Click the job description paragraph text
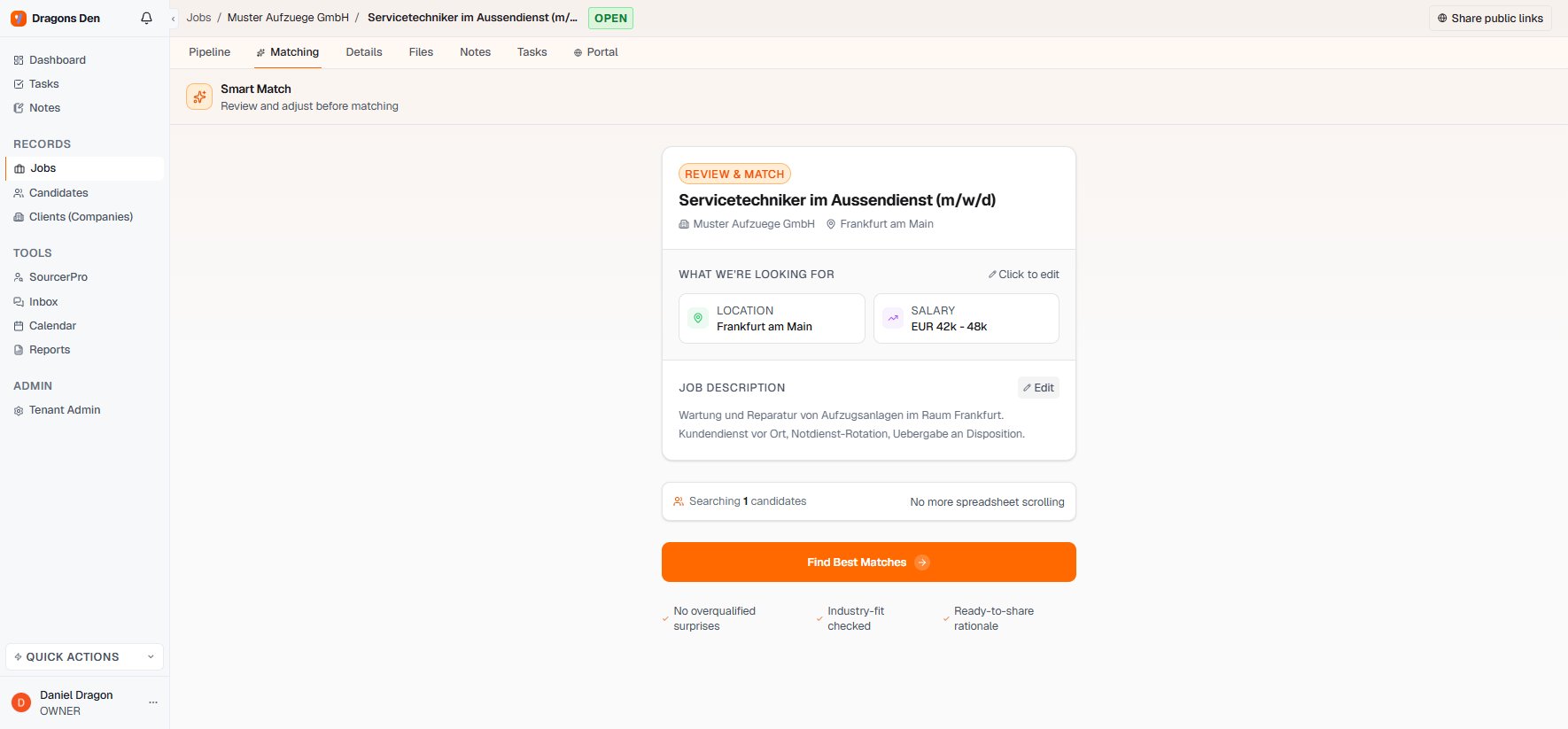Image resolution: width=1568 pixels, height=729 pixels. (852, 424)
